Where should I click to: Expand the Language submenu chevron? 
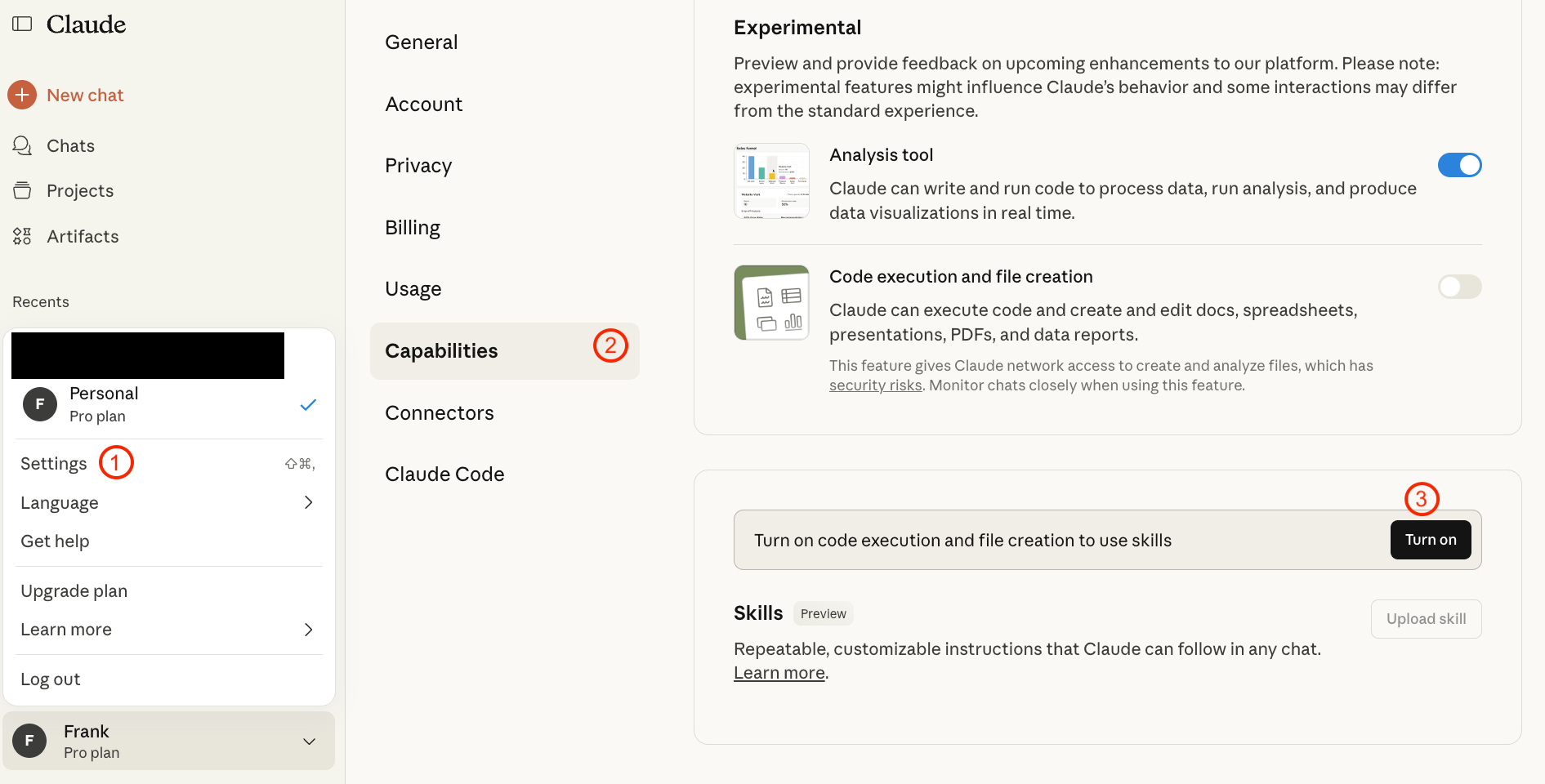tap(308, 502)
